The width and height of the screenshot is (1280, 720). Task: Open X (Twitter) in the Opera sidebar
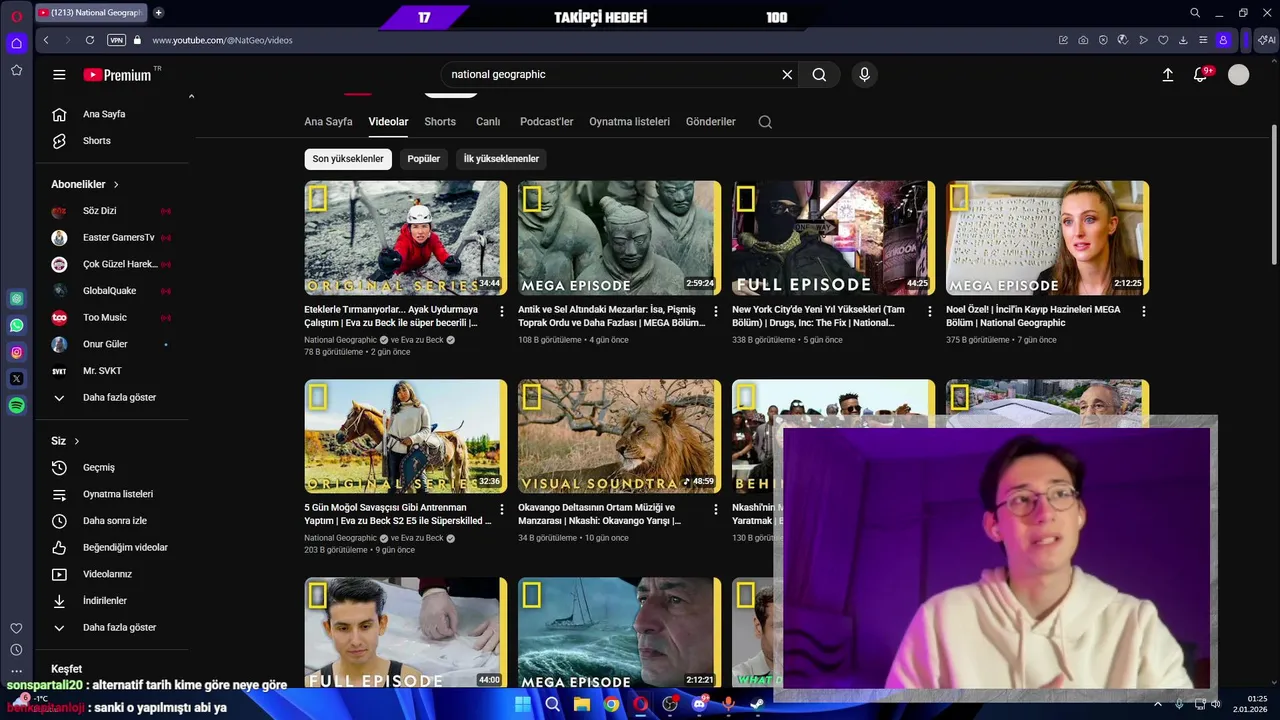tap(16, 379)
